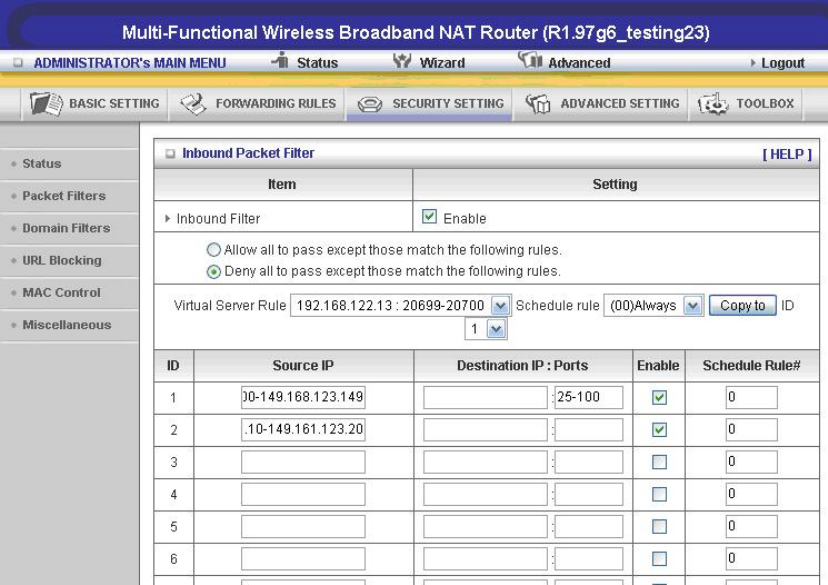The height and width of the screenshot is (585, 828).
Task: Click rule 1 Schedule Rule# field
Action: [751, 397]
